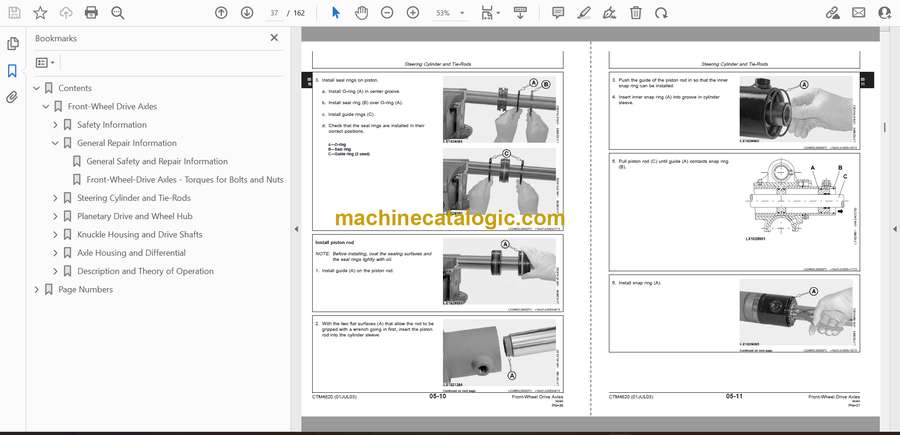Collapse the General Repair Information bookmark
This screenshot has height=435, width=900.
(56, 143)
